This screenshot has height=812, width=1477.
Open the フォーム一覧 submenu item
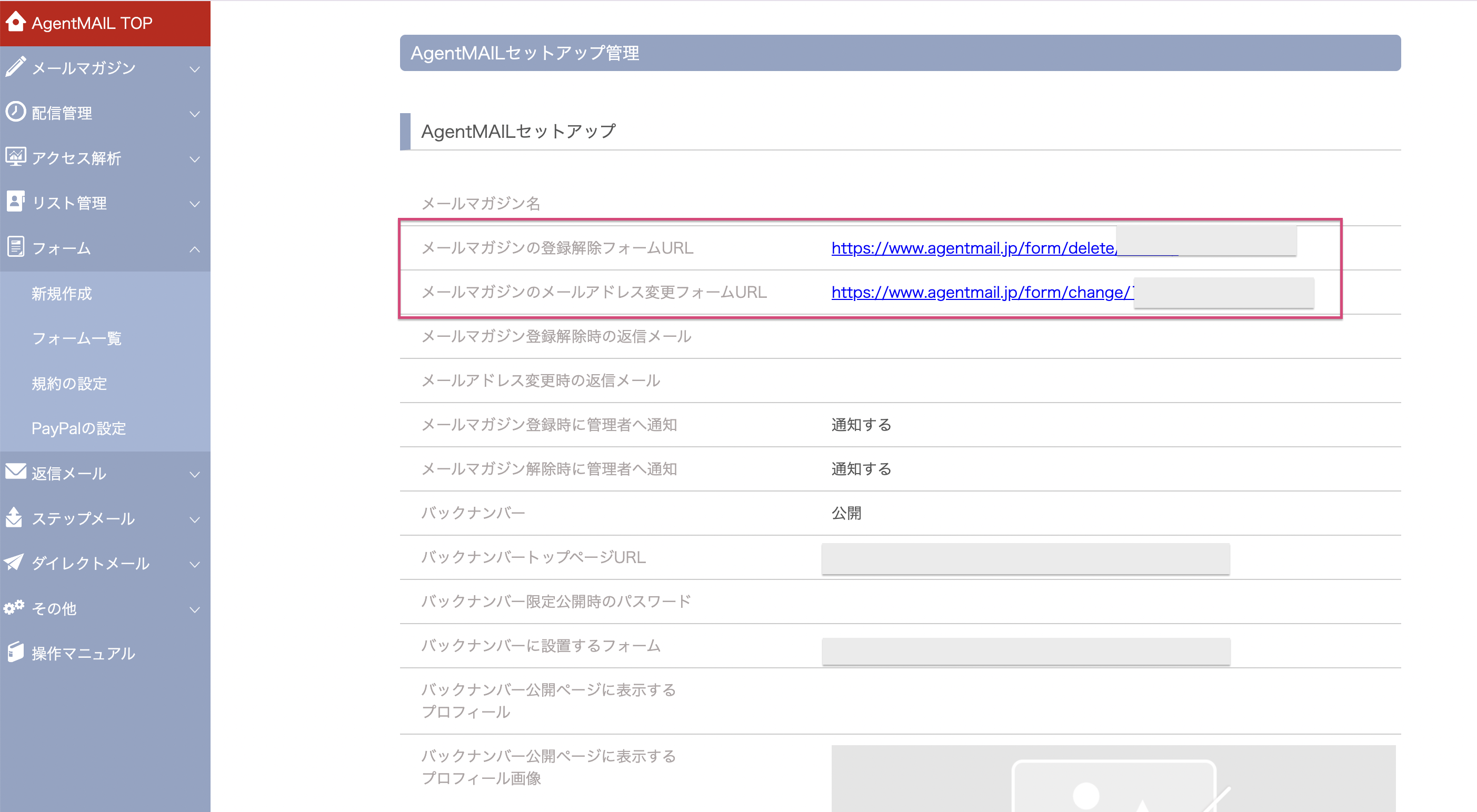pos(76,339)
